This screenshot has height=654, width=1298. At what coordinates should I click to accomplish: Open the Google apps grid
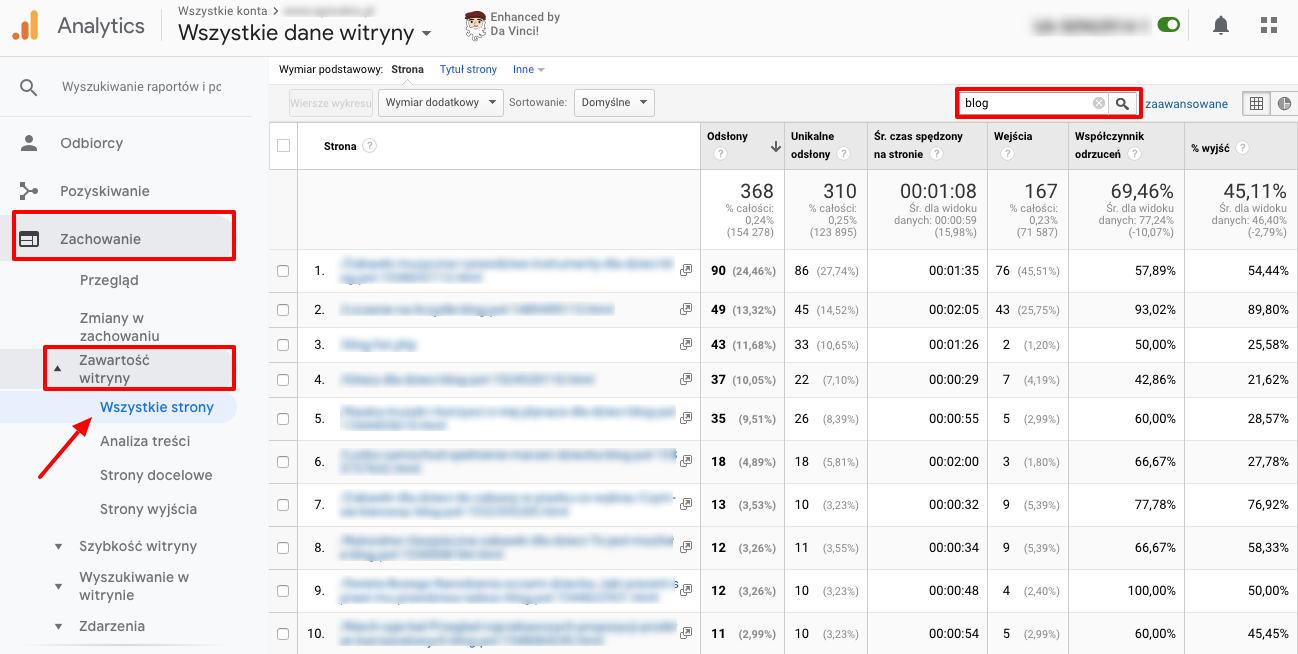[x=1268, y=26]
